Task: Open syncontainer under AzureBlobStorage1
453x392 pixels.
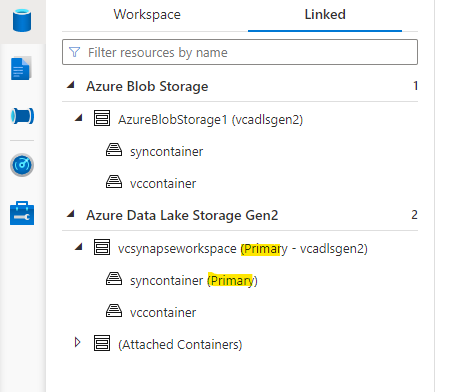Action: pyautogui.click(x=166, y=152)
